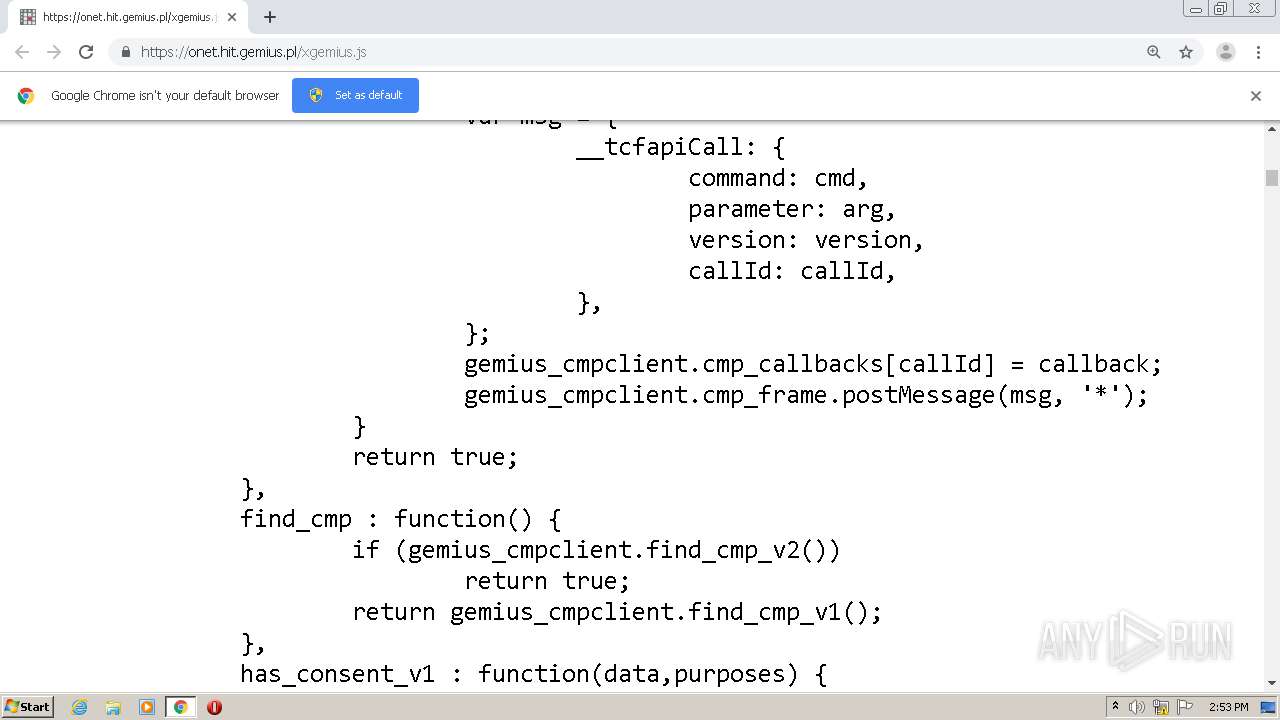Open File Explorer from taskbar
The image size is (1280, 720).
(113, 707)
